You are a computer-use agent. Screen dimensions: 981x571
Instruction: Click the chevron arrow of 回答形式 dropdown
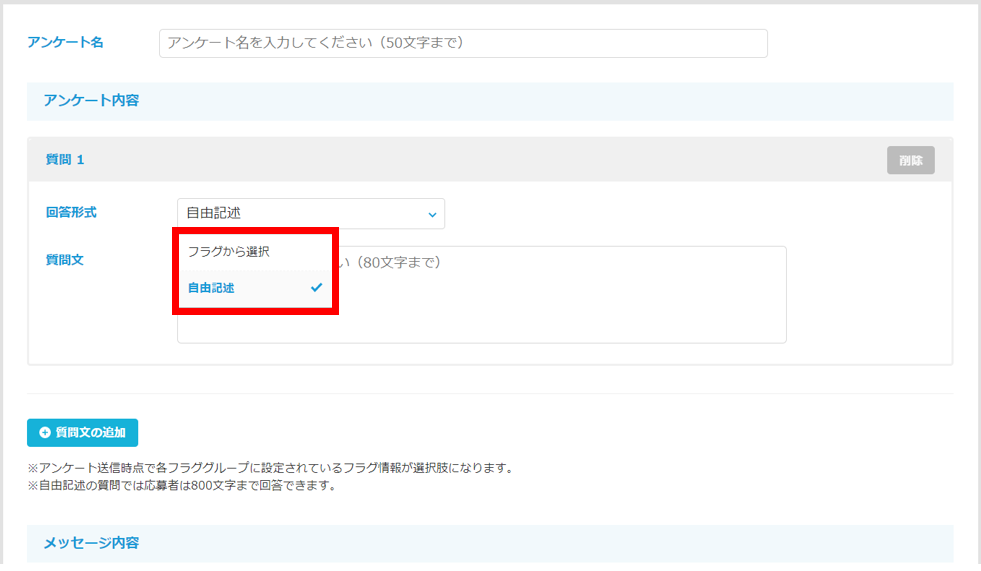tap(432, 214)
